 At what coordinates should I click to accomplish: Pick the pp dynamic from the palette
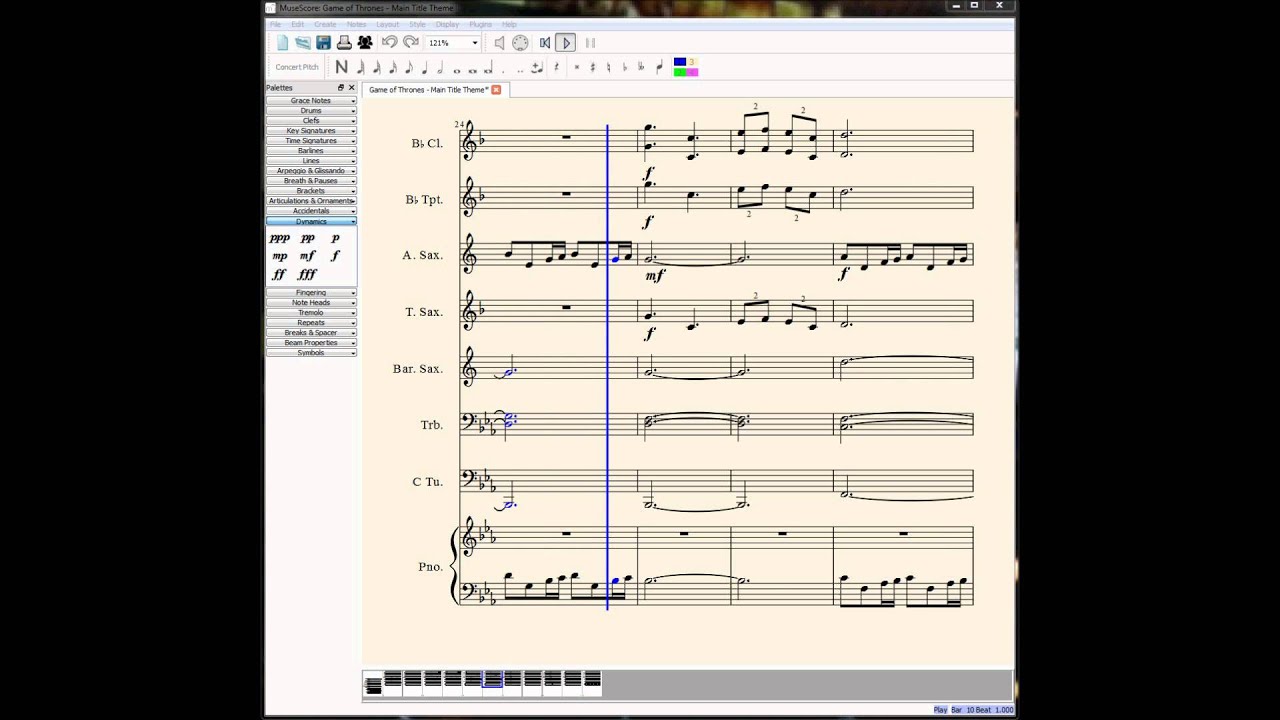[307, 239]
